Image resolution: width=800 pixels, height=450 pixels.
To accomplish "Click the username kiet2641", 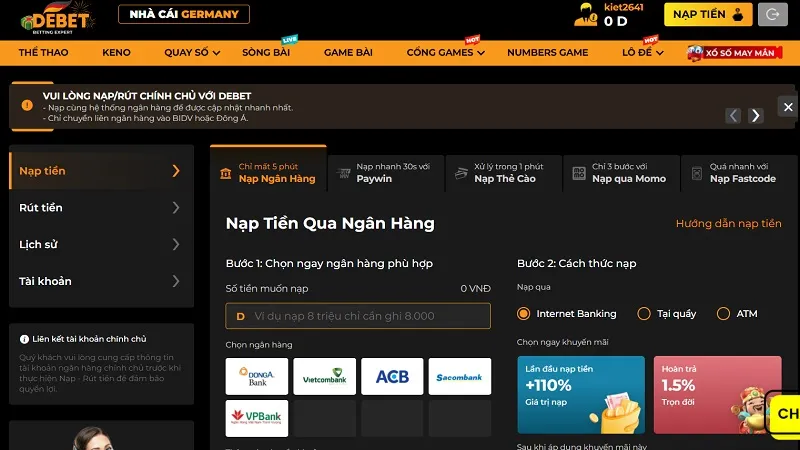I will pyautogui.click(x=623, y=7).
